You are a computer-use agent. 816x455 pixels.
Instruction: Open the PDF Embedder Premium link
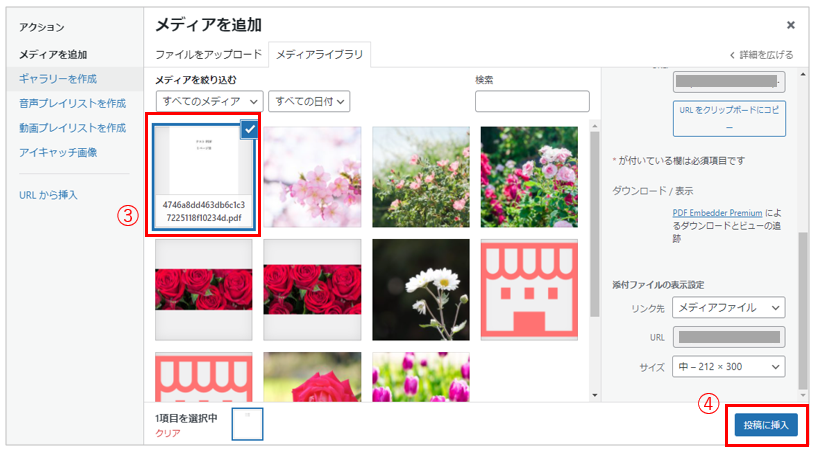[717, 213]
